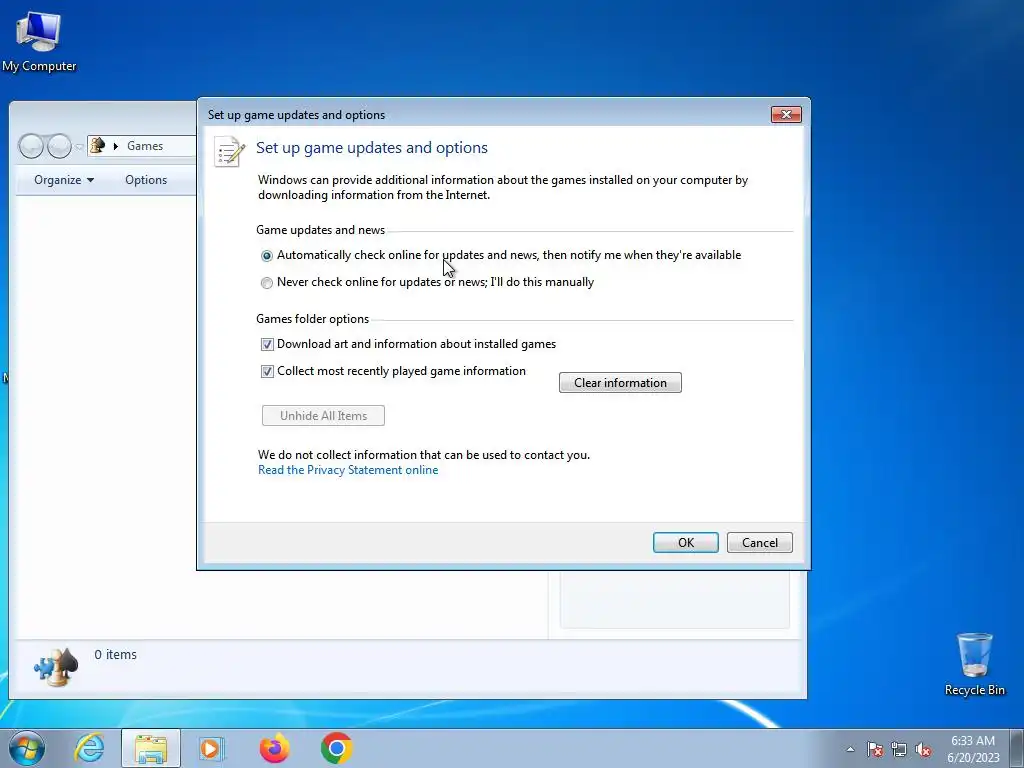
Task: Launch Windows Media Player from taskbar
Action: tap(212, 748)
